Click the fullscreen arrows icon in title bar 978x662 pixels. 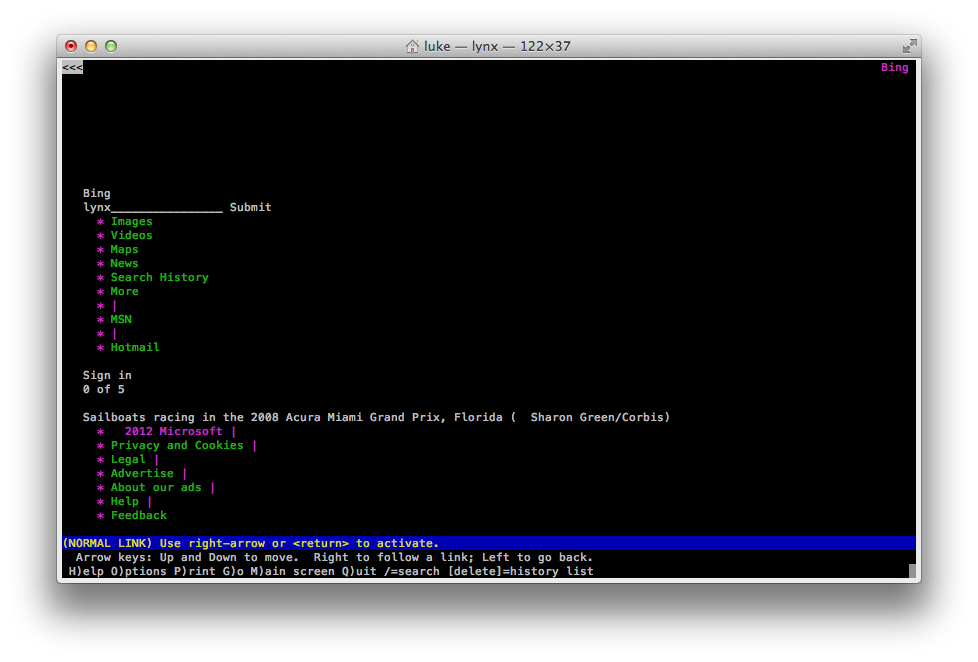coord(908,46)
